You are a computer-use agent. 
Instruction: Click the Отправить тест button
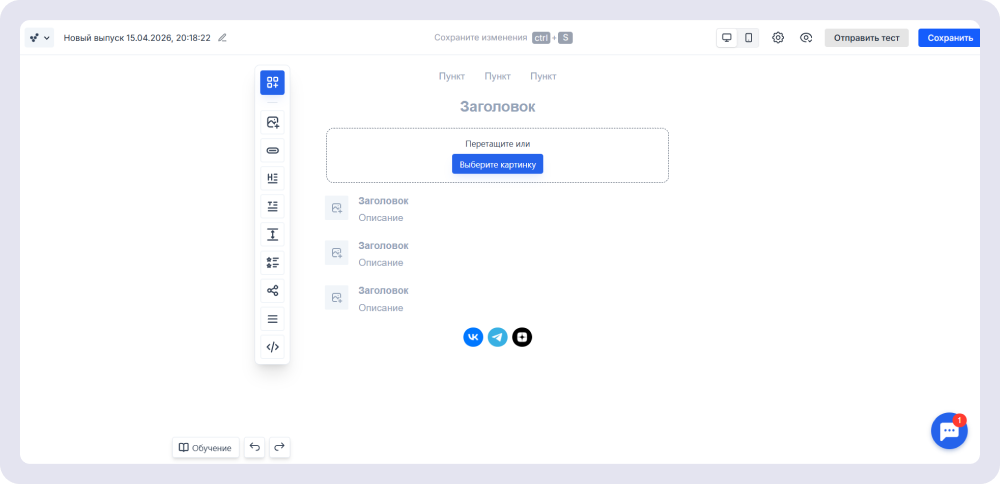[x=866, y=38]
